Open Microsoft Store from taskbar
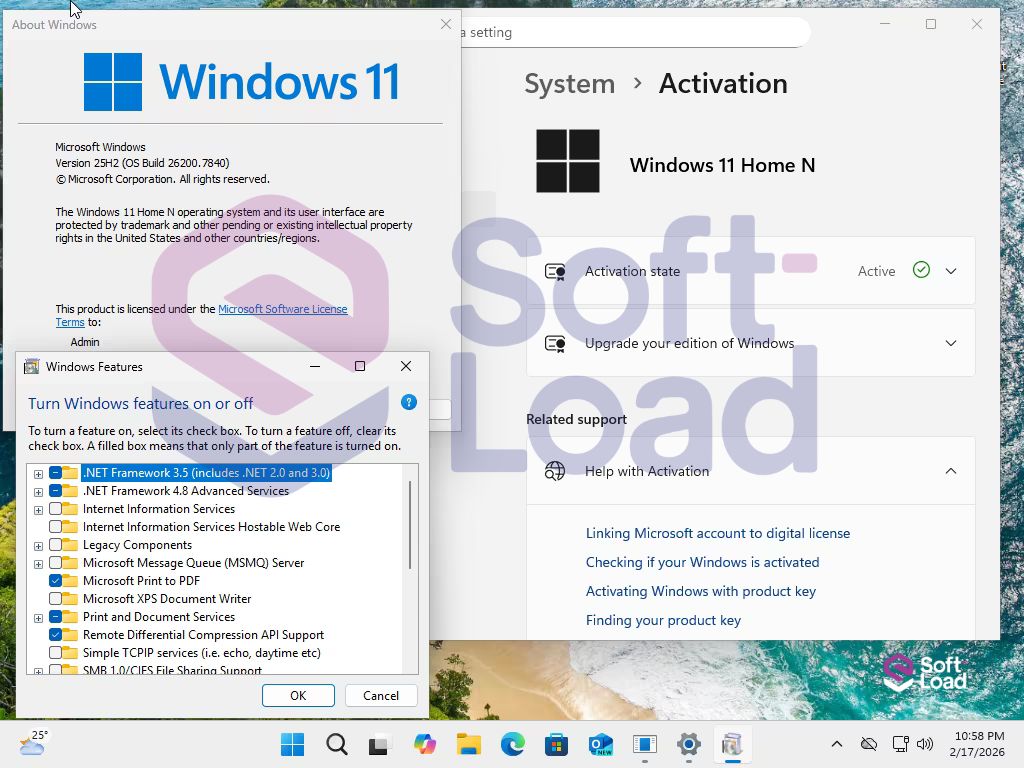 [x=556, y=744]
